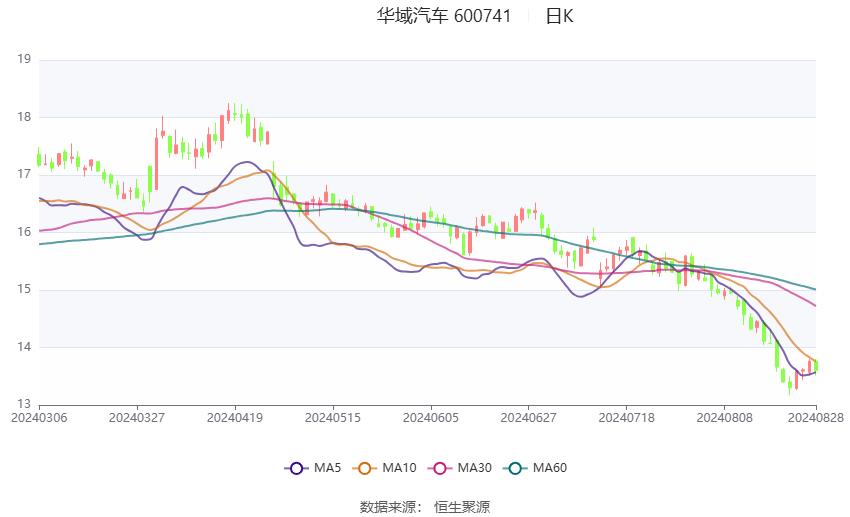Click x-axis date label 20240808

[724, 418]
